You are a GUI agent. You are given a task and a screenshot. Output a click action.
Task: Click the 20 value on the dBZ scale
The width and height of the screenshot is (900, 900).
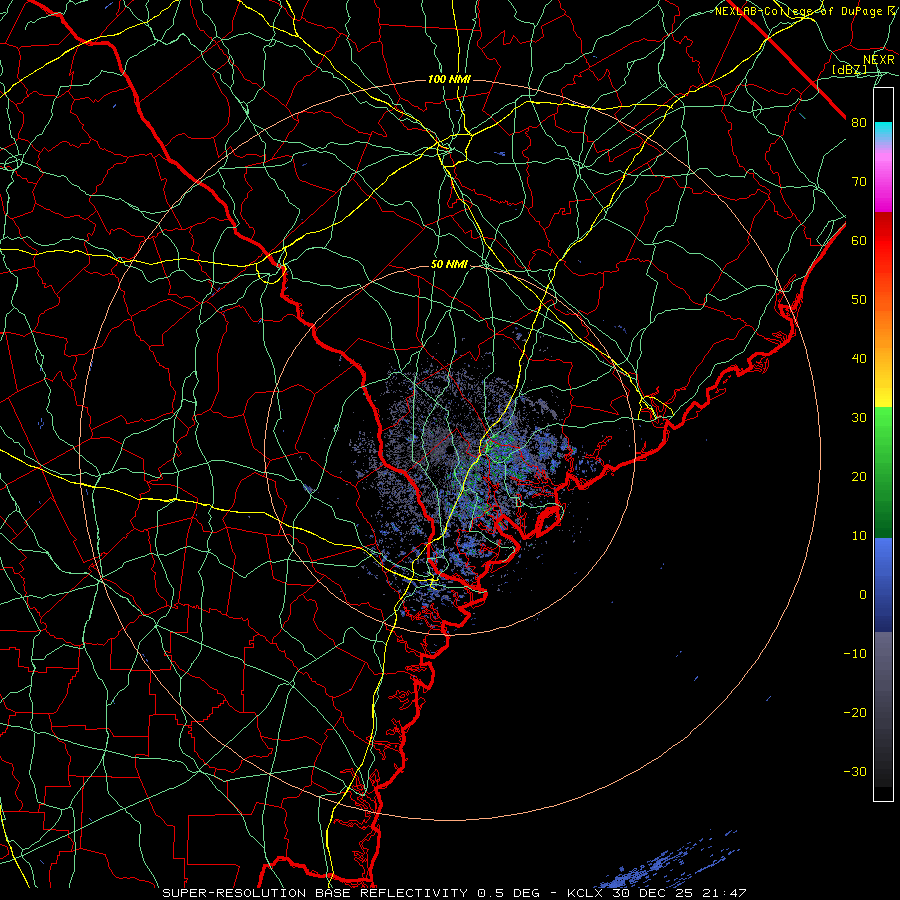[x=859, y=477]
